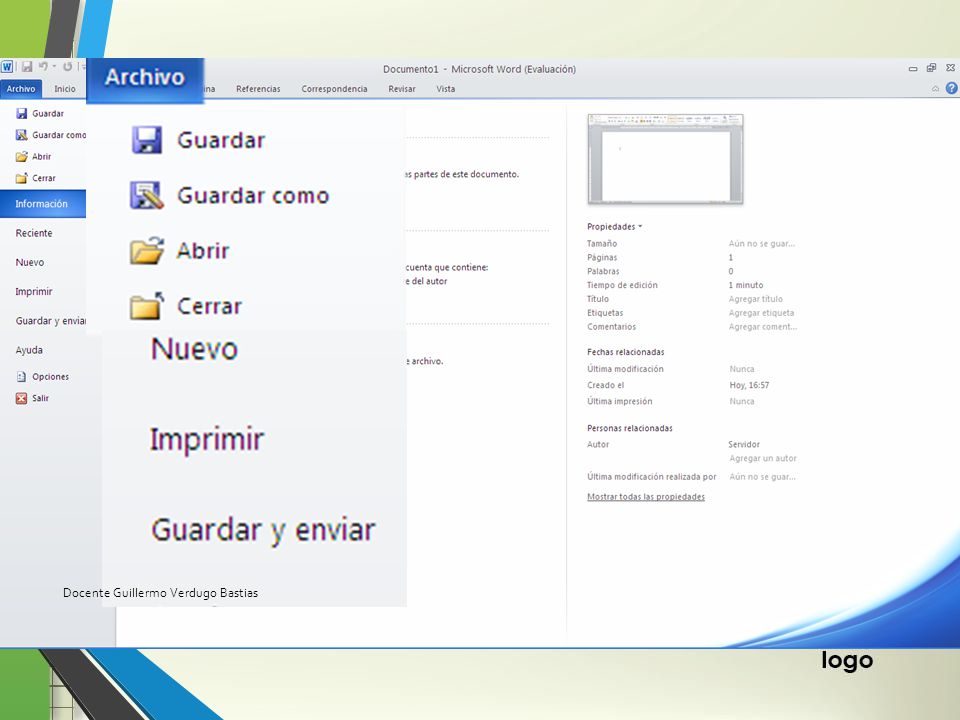960x720 pixels.
Task: Click the Tamaño property label
Action: tap(602, 244)
